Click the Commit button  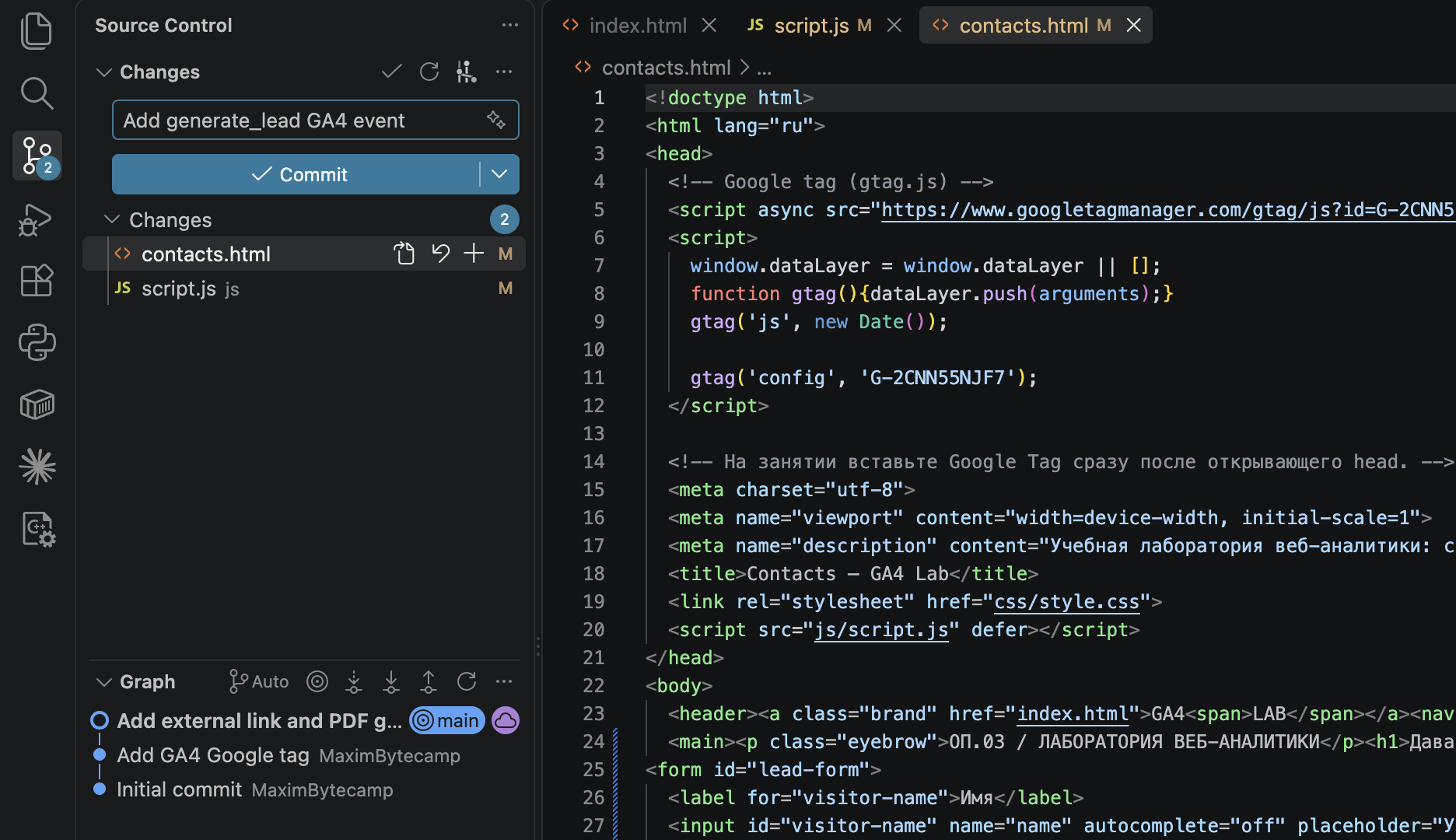pyautogui.click(x=296, y=174)
